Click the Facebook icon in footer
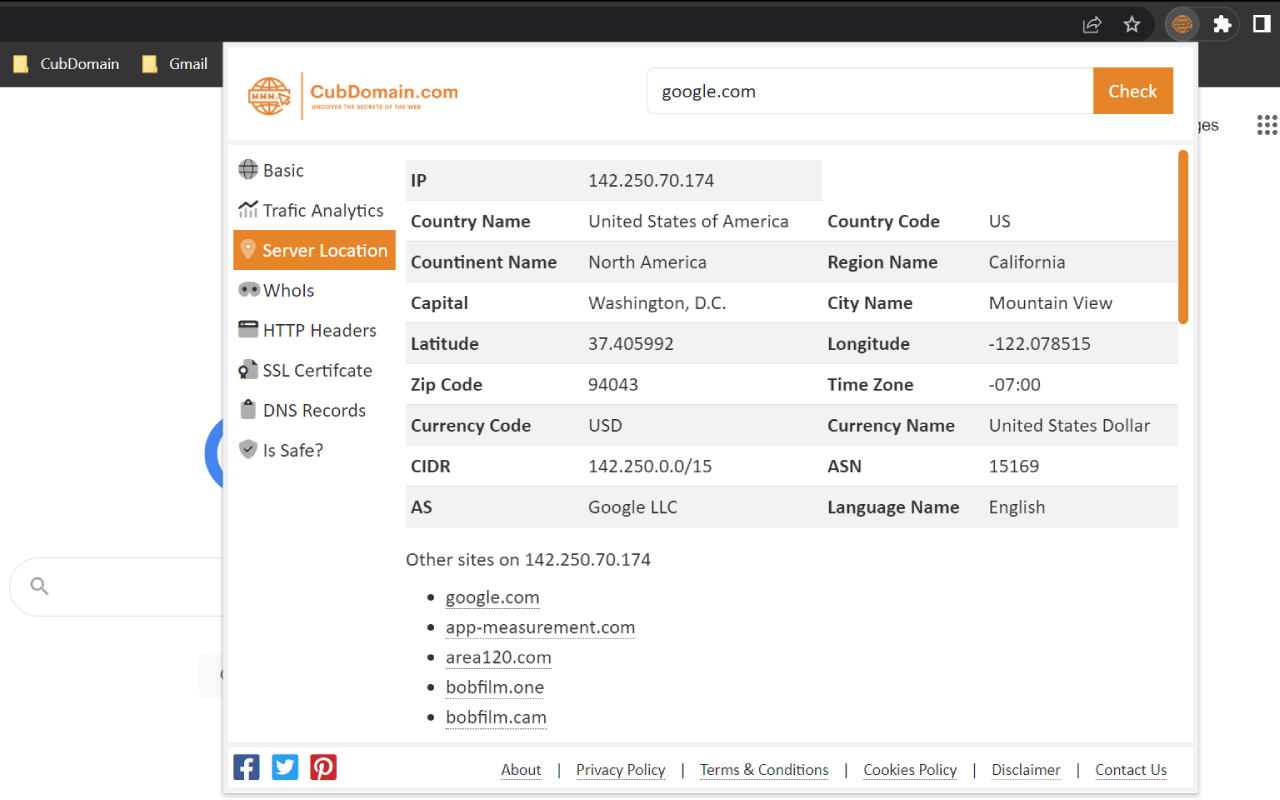Image resolution: width=1280 pixels, height=800 pixels. click(246, 767)
